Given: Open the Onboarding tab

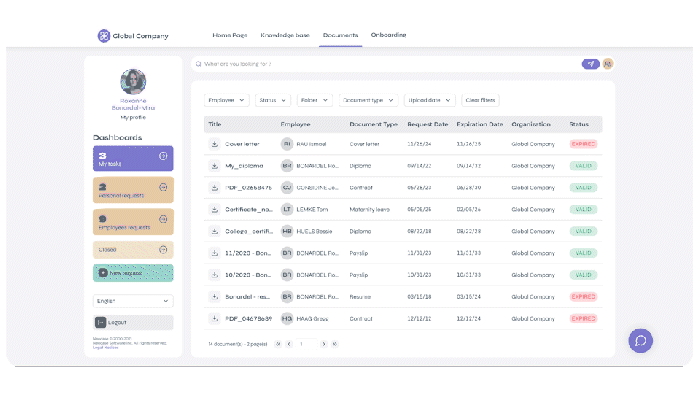Looking at the screenshot, I should click(388, 35).
